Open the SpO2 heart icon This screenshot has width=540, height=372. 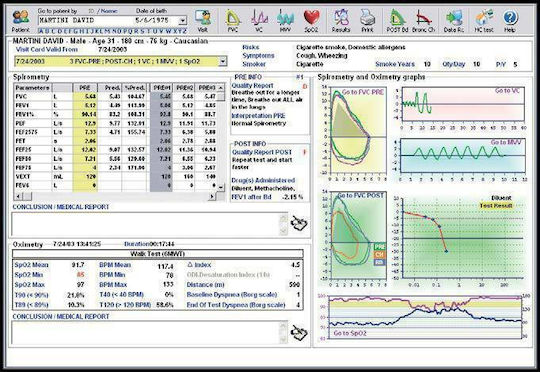pos(311,21)
